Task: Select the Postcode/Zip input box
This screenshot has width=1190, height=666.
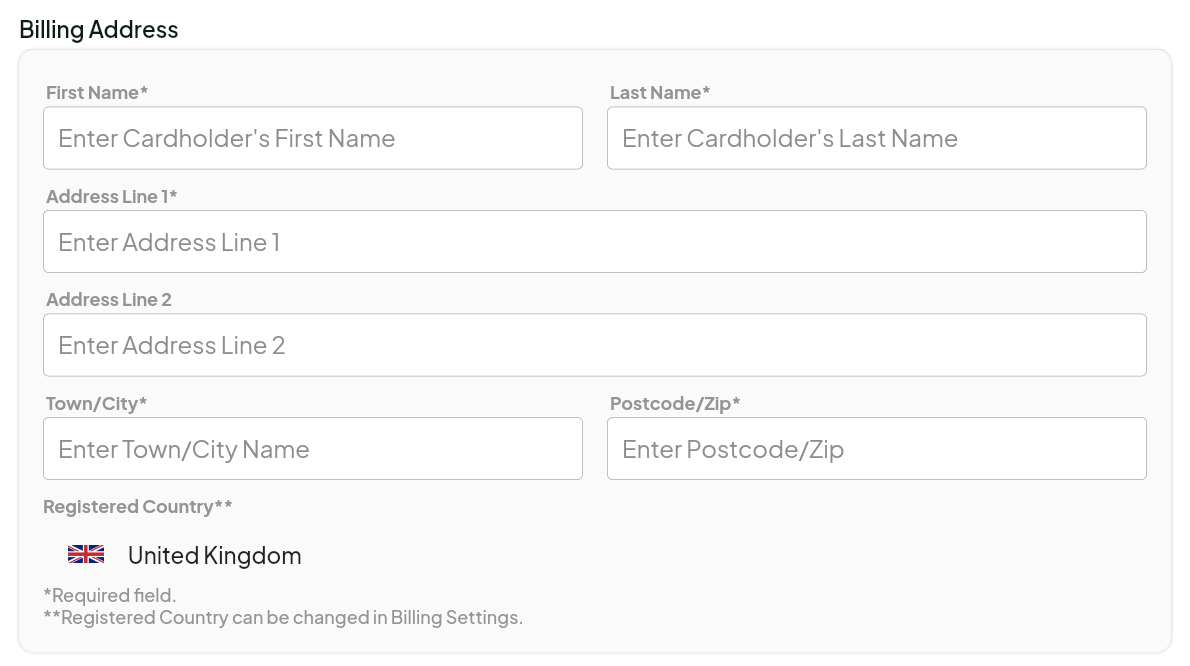Action: point(877,449)
